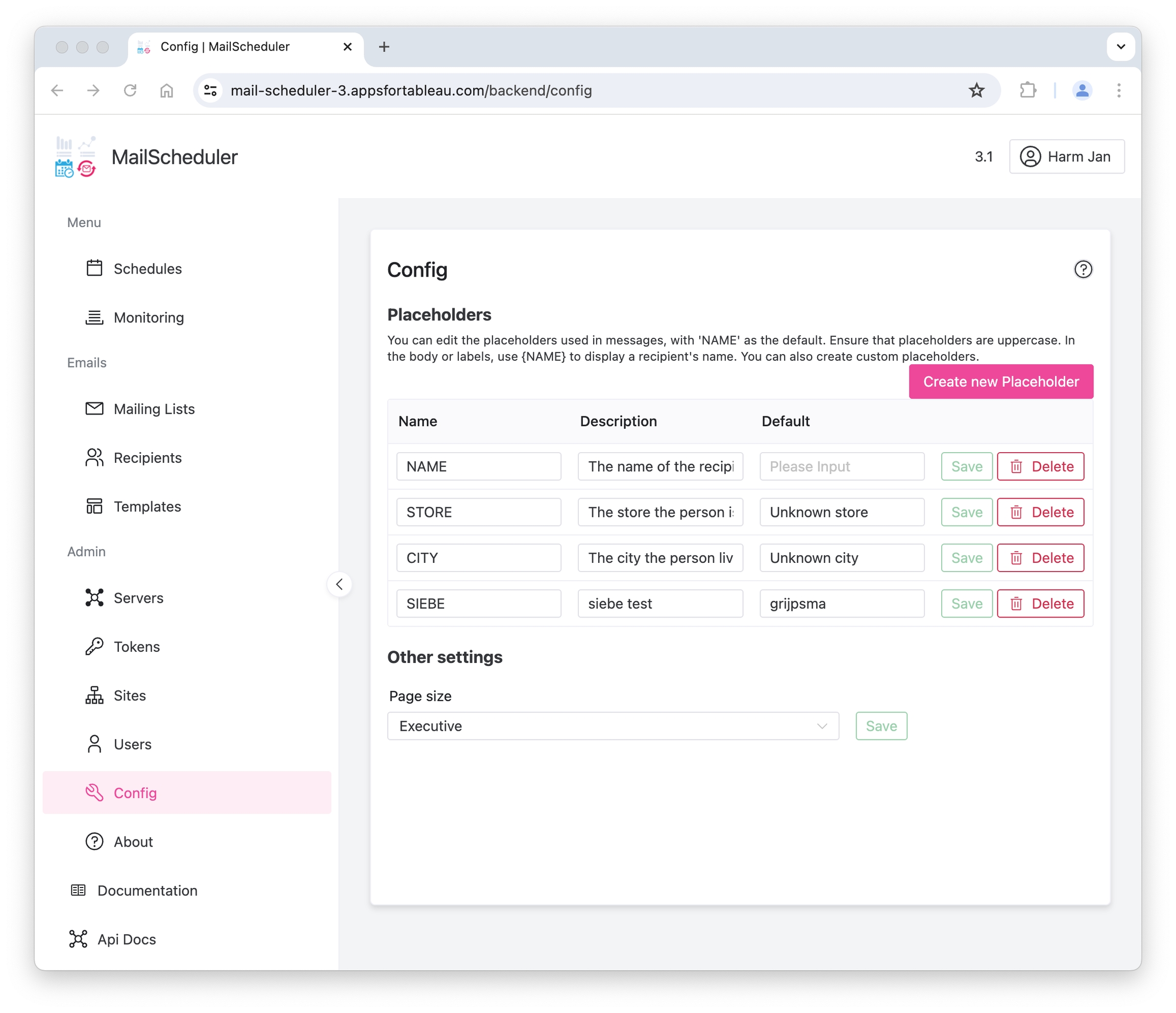This screenshot has height=1013, width=1176.
Task: Open the Chrome profile avatar icon
Action: tap(1082, 90)
